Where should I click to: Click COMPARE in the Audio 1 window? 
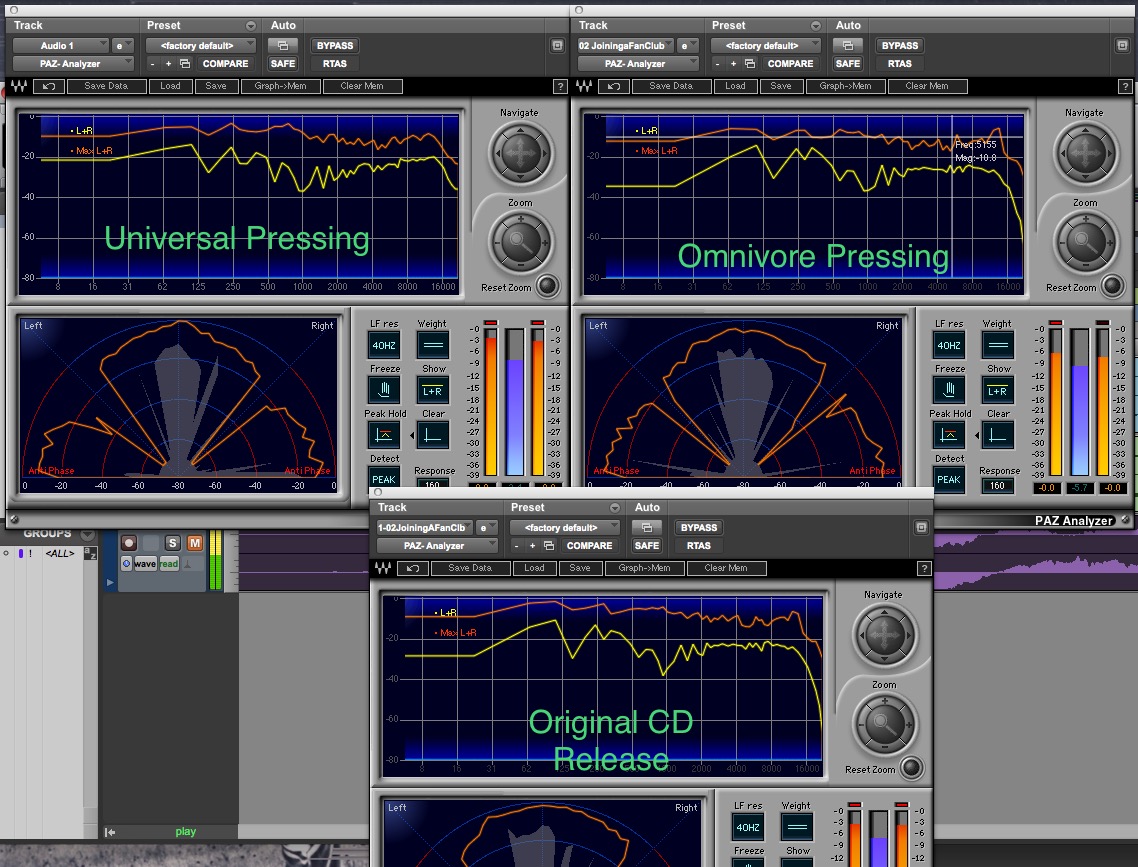point(225,64)
